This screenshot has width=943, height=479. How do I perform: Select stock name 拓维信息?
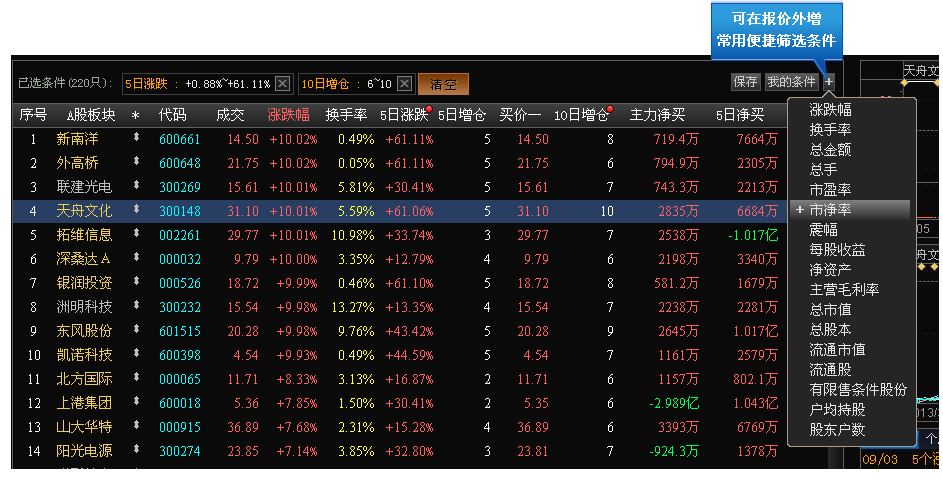[84, 235]
